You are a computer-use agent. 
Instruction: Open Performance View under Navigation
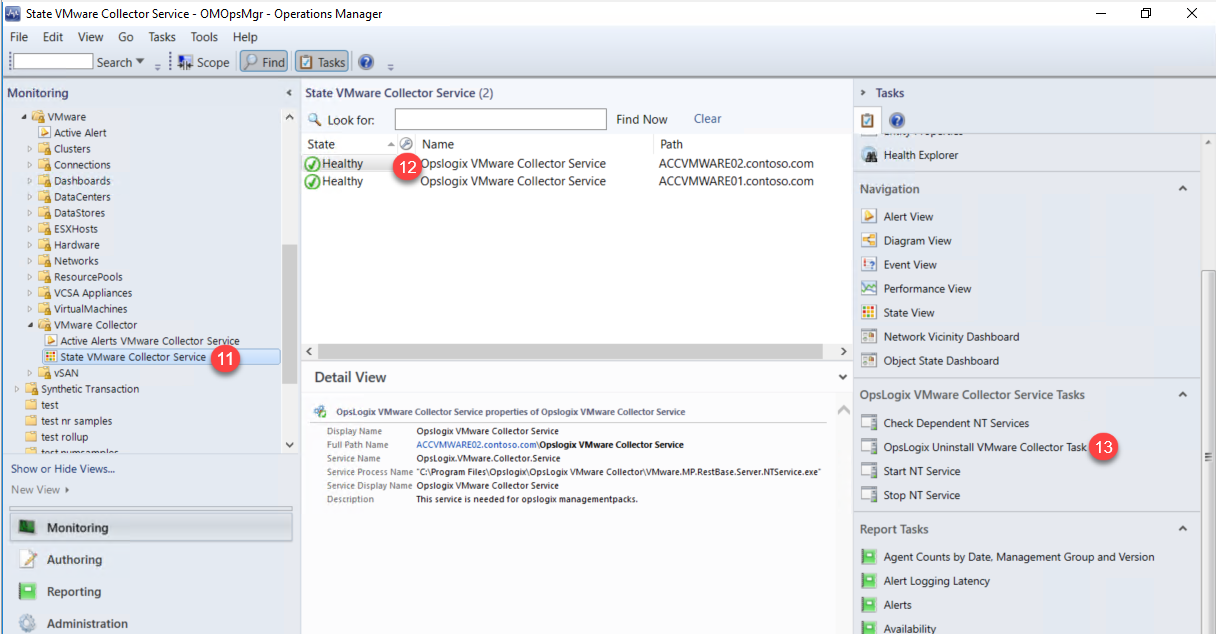tap(927, 289)
